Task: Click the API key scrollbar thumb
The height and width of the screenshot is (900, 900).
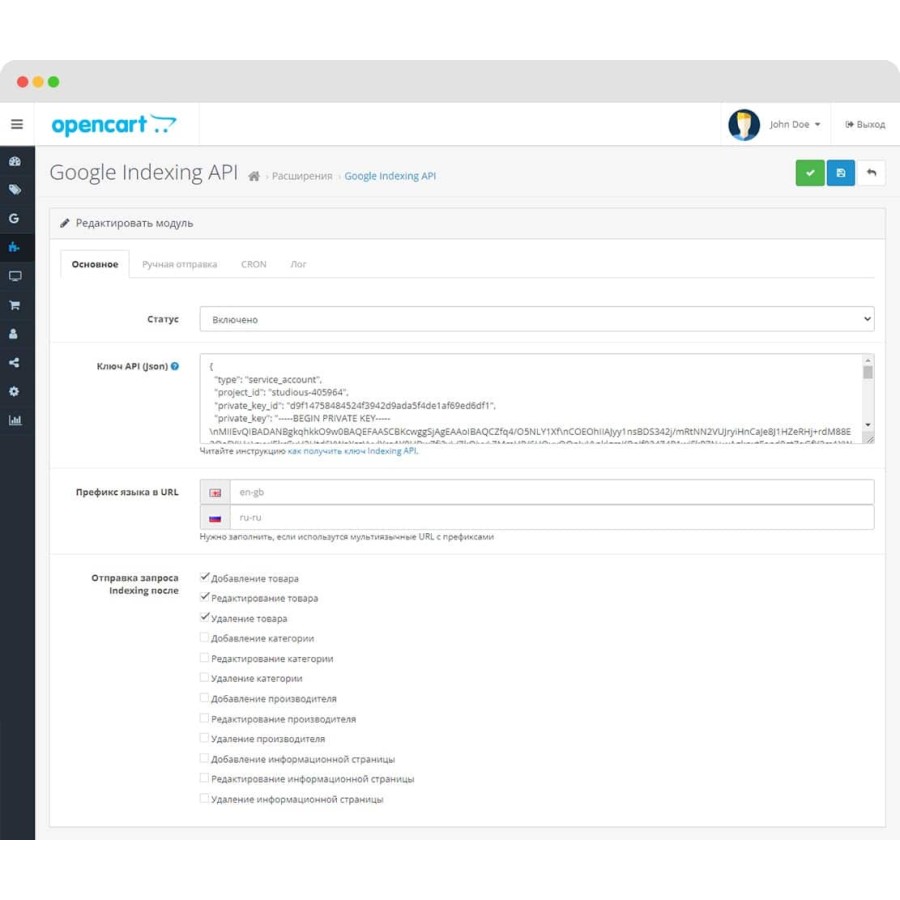Action: tap(868, 373)
